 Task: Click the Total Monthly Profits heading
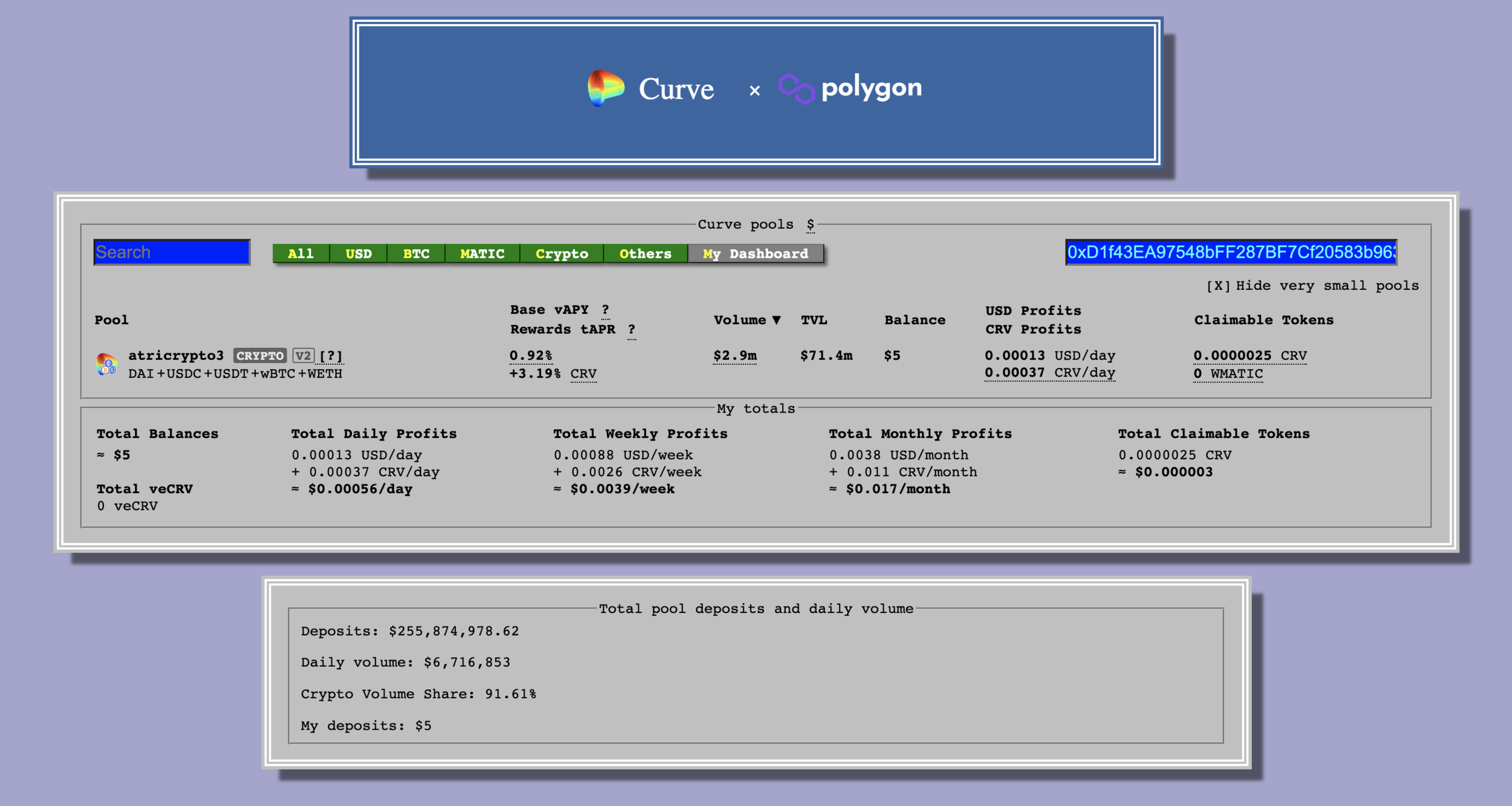(921, 434)
